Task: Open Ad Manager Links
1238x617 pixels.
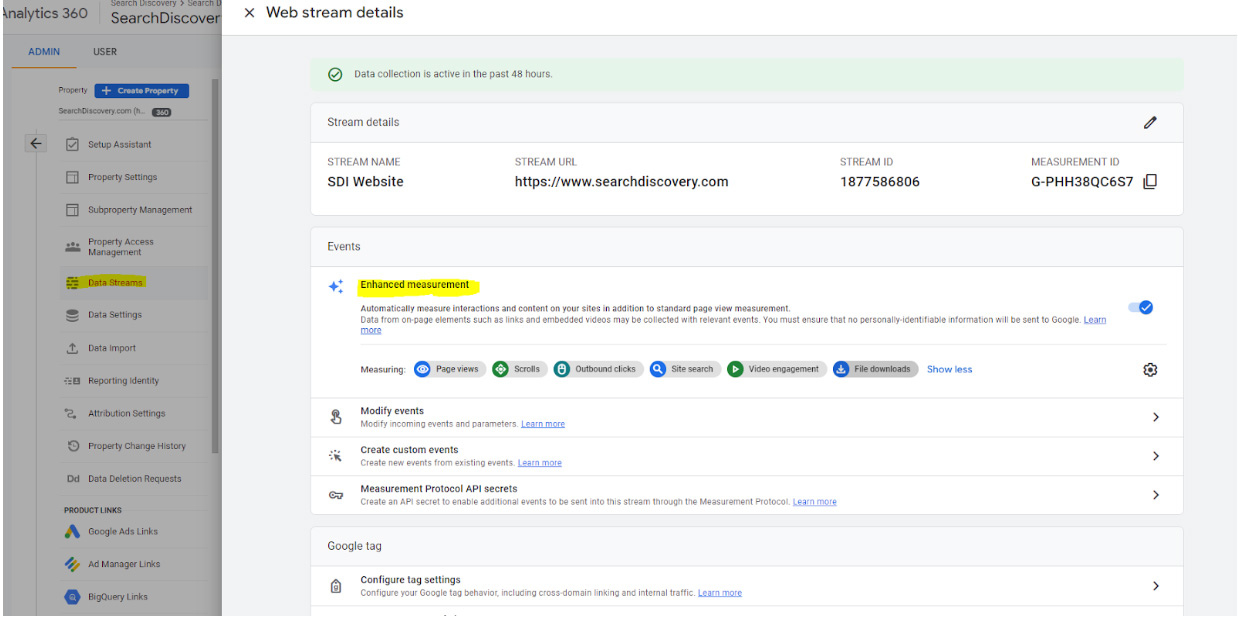Action: (x=124, y=564)
